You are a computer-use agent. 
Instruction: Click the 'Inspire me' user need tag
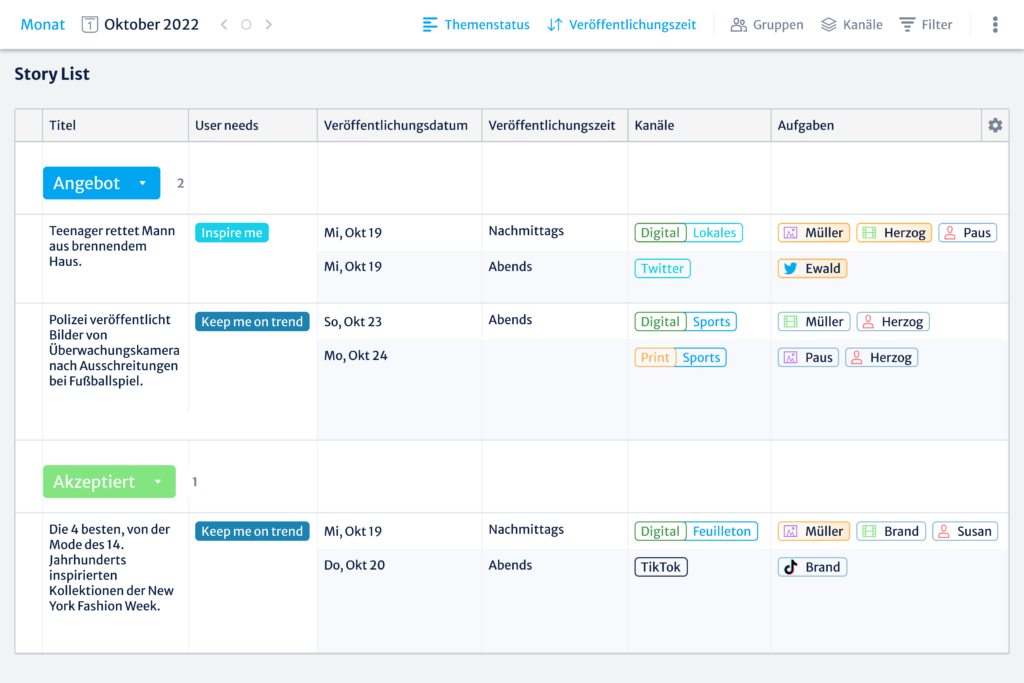tap(232, 233)
